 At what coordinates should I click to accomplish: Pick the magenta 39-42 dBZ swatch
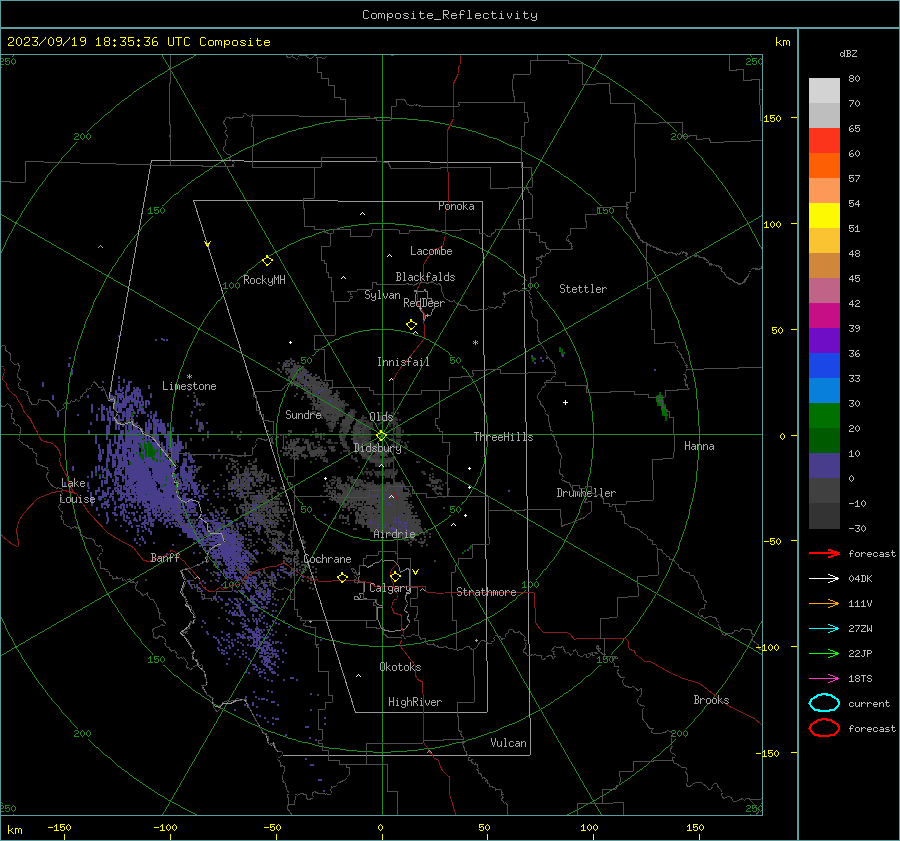(x=824, y=316)
